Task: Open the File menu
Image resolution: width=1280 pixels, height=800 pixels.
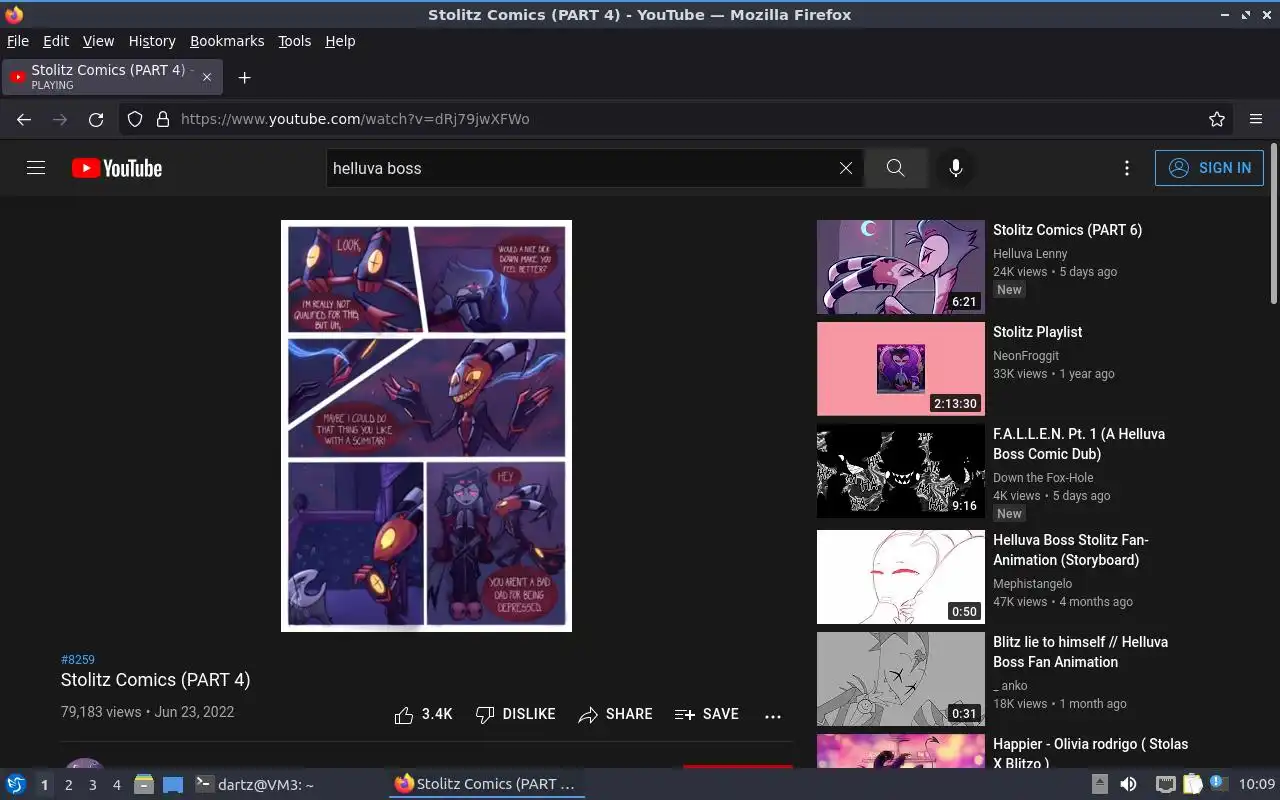Action: tap(18, 41)
